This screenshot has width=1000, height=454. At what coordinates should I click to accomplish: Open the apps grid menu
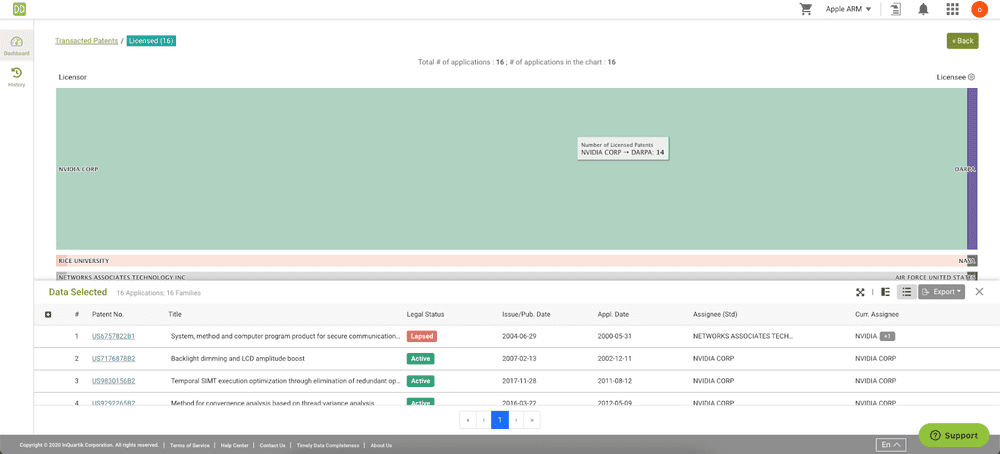pyautogui.click(x=952, y=9)
